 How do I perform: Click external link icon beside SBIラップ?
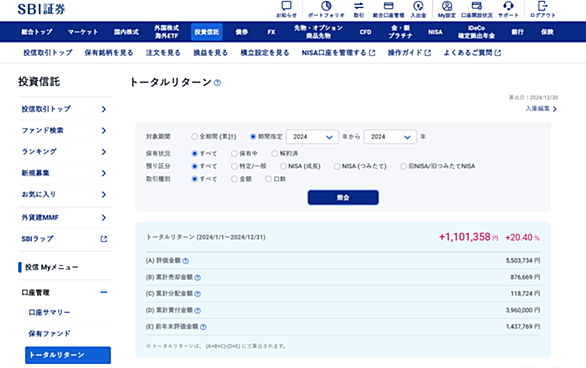(104, 239)
